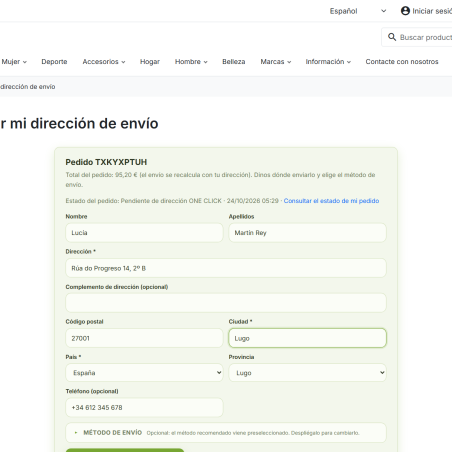This screenshot has height=452, width=452.
Task: Click the dirección de envío breadcrumb
Action: [x=28, y=87]
